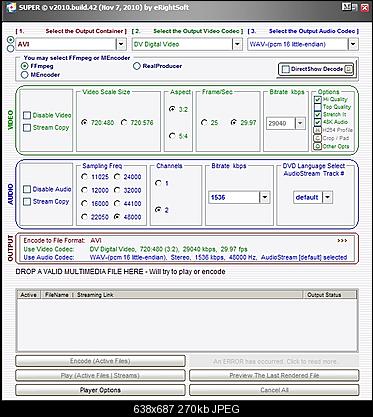This screenshot has height=417, width=373.
Task: Click the WAV pcm 16 little-endian field
Action: [298, 44]
